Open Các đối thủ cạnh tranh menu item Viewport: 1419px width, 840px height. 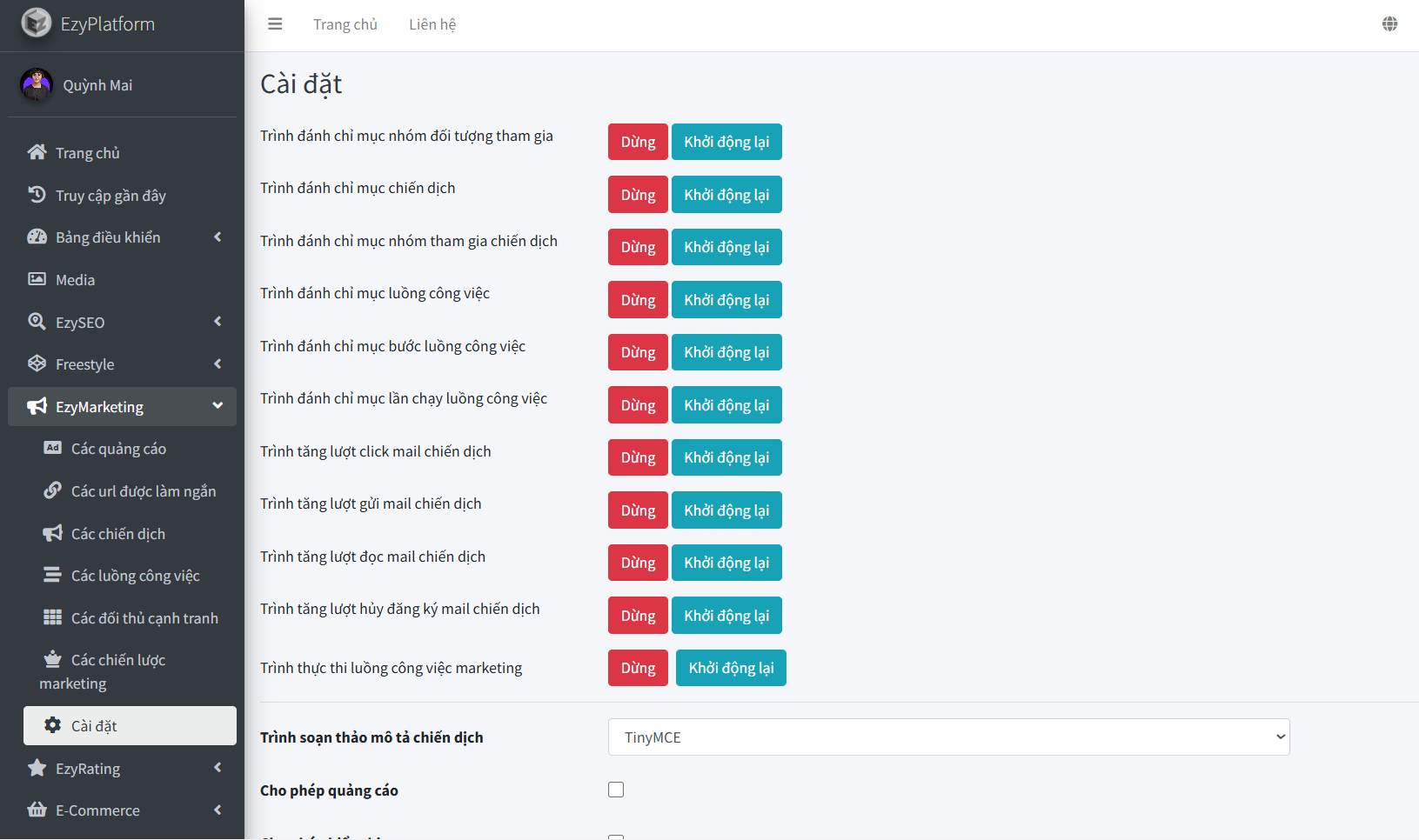(x=130, y=618)
